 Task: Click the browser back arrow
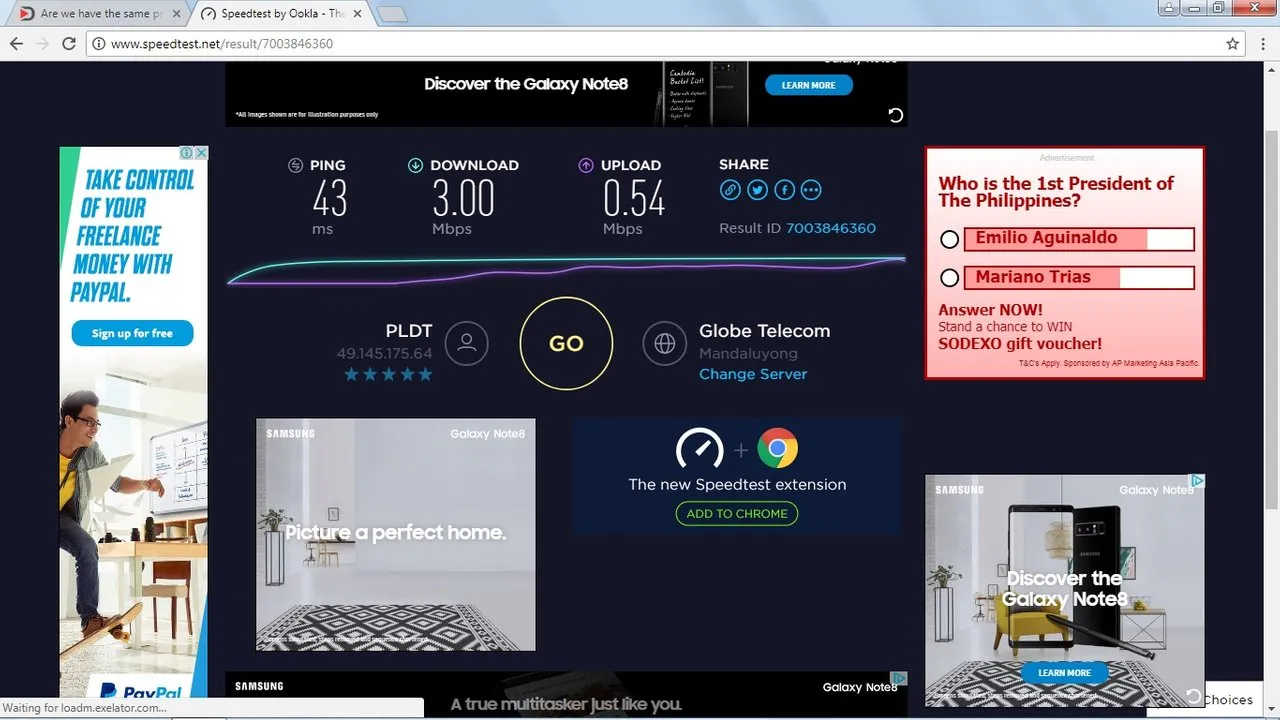[x=16, y=44]
